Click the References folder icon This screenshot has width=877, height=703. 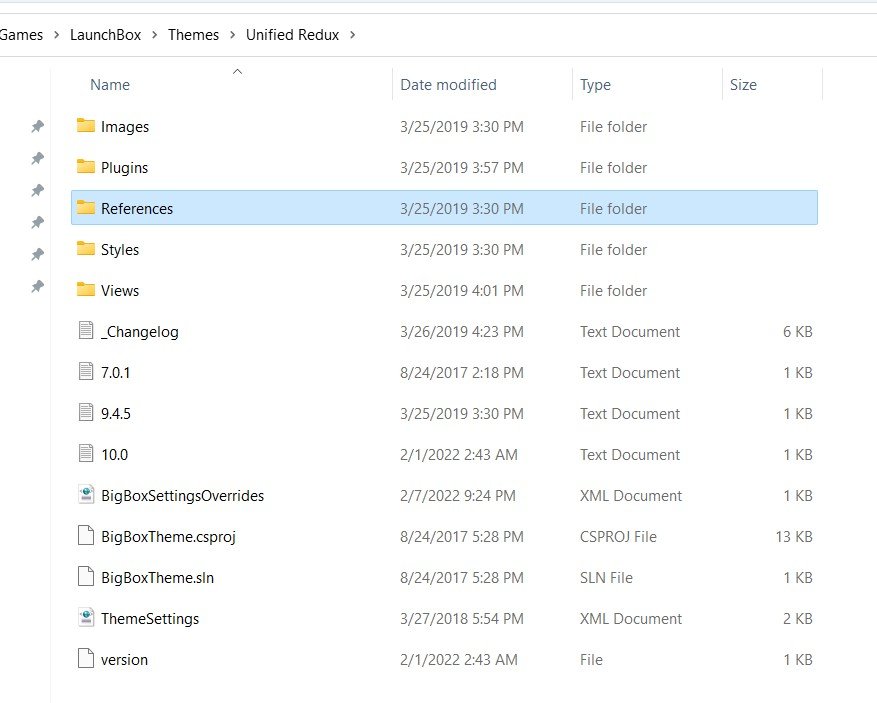(x=86, y=207)
